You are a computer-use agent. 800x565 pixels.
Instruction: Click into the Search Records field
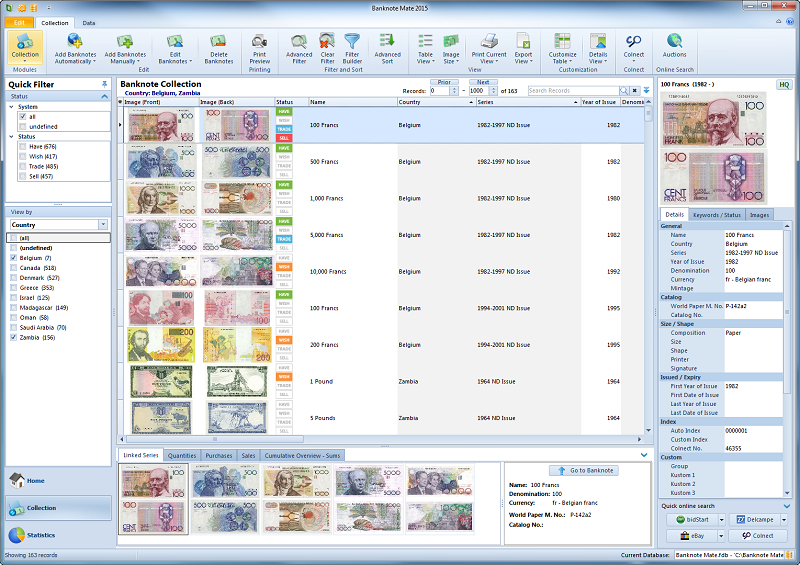[x=573, y=90]
